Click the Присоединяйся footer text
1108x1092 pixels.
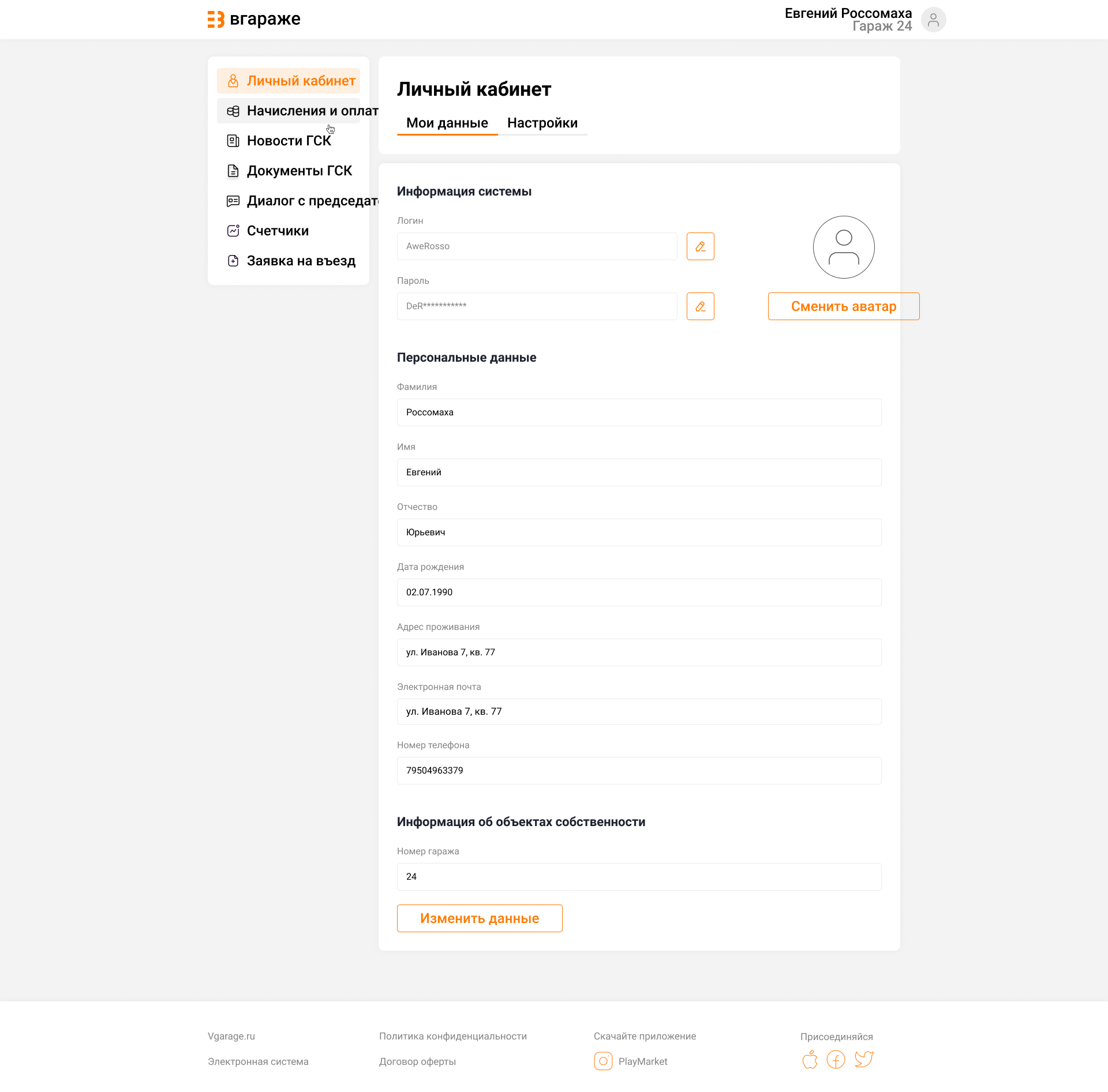pos(837,1037)
